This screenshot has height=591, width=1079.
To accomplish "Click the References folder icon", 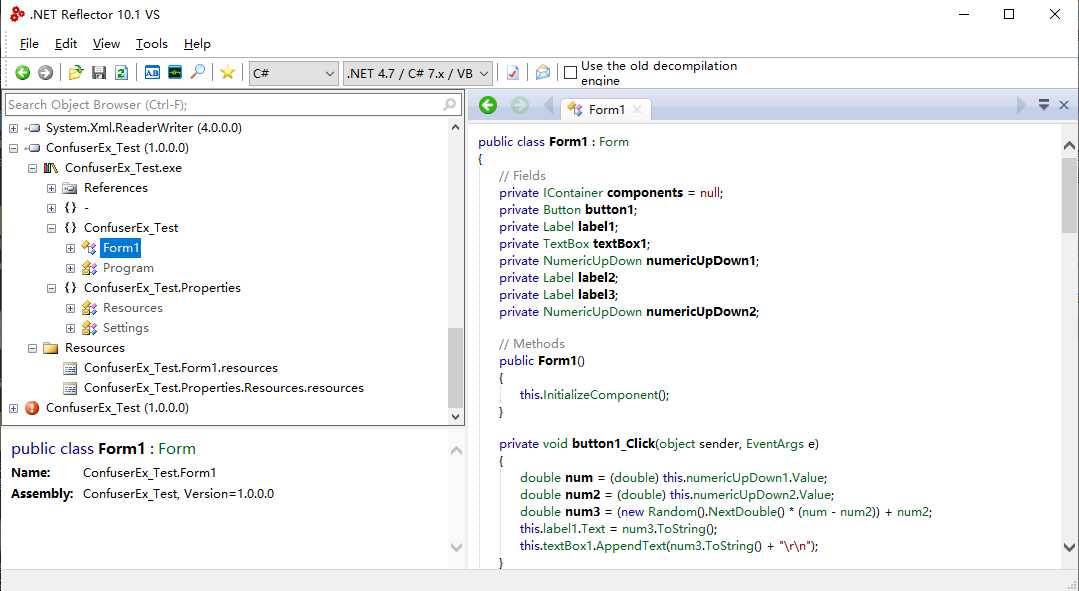I will click(70, 188).
